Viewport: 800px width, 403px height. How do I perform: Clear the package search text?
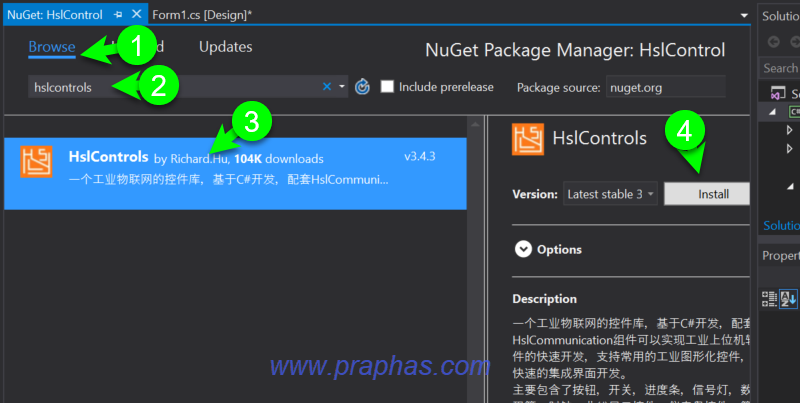pyautogui.click(x=327, y=87)
